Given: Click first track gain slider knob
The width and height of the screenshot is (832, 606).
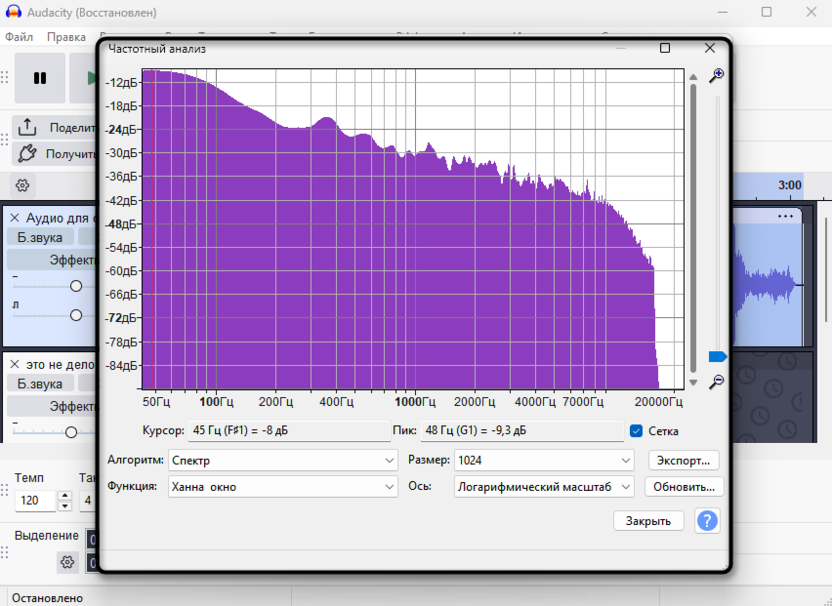Looking at the screenshot, I should [x=76, y=286].
